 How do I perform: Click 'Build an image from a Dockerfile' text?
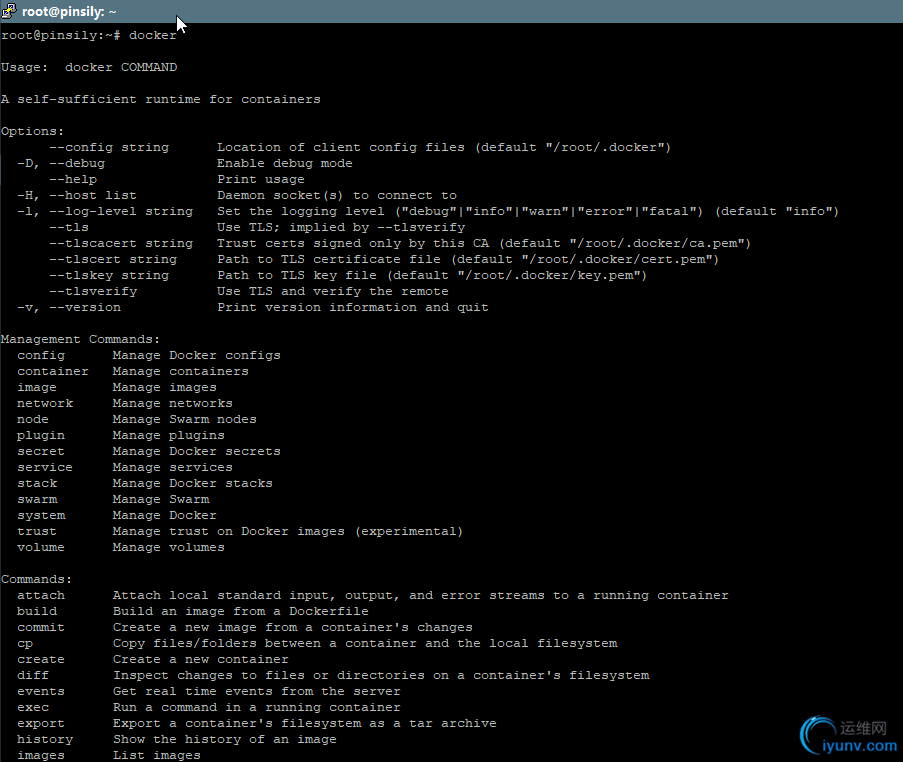pos(241,612)
